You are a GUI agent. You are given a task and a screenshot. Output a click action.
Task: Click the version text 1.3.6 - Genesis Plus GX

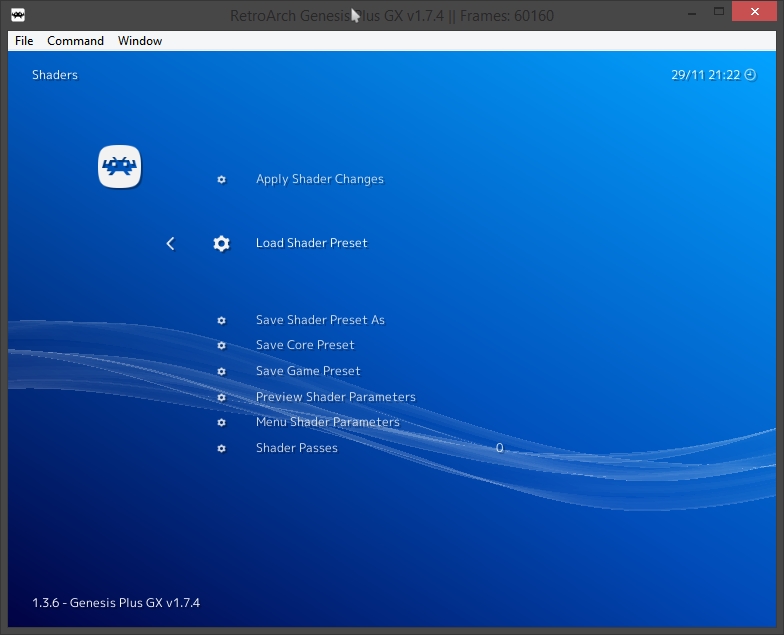pyautogui.click(x=116, y=602)
